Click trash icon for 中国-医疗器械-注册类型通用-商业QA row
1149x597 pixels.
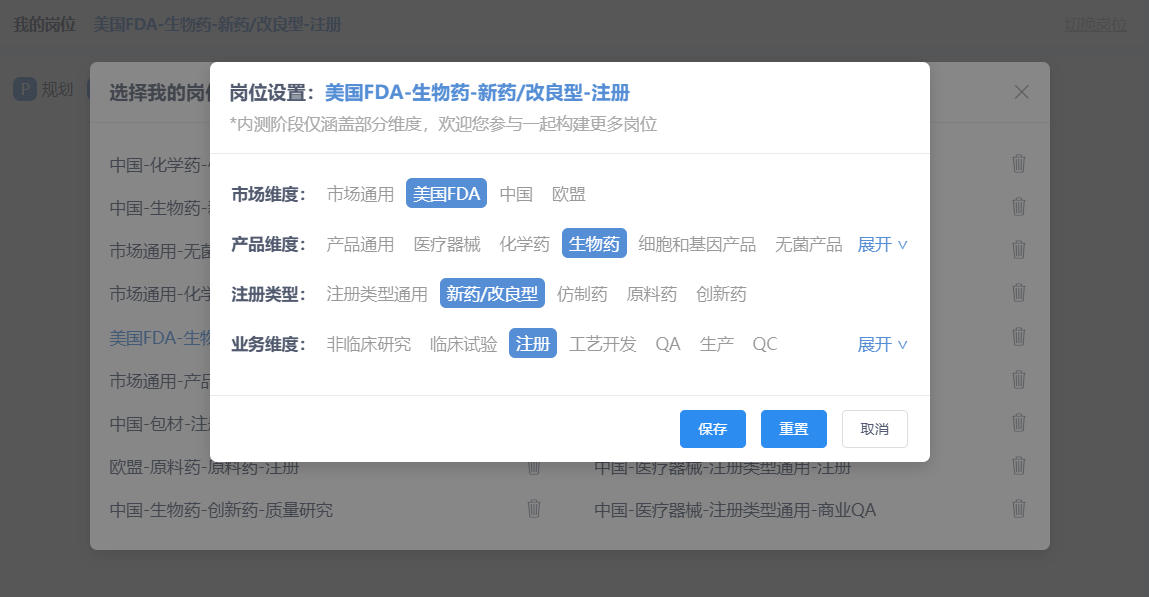click(1018, 509)
